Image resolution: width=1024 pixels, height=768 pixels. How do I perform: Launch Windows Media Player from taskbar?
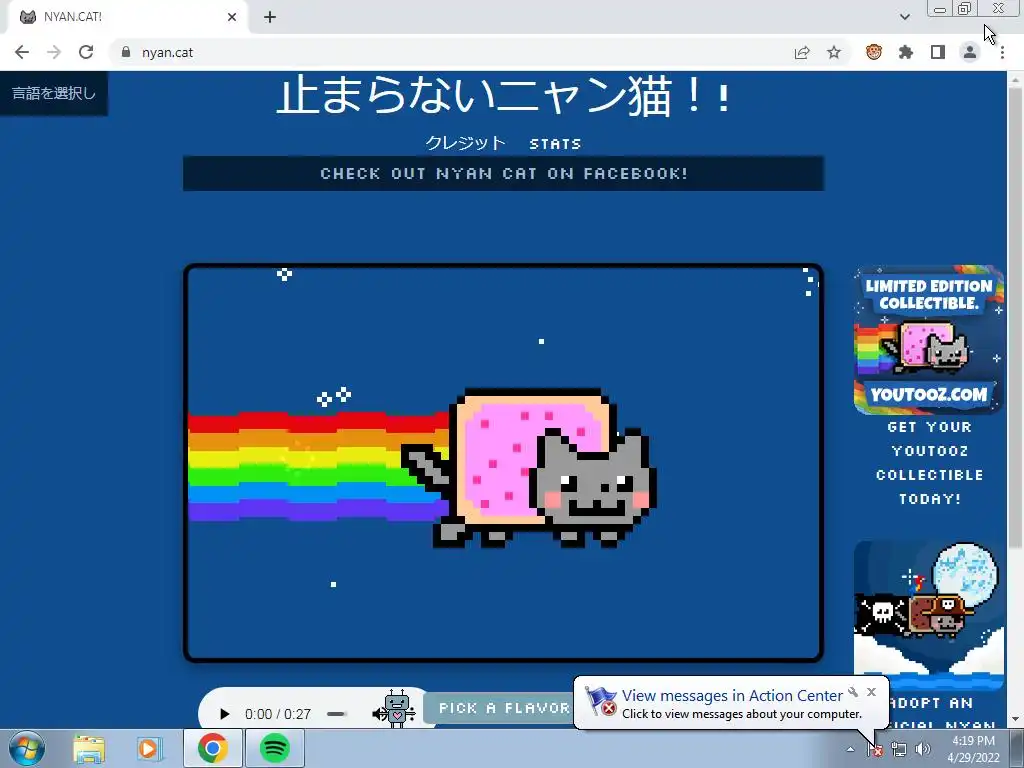(x=149, y=748)
